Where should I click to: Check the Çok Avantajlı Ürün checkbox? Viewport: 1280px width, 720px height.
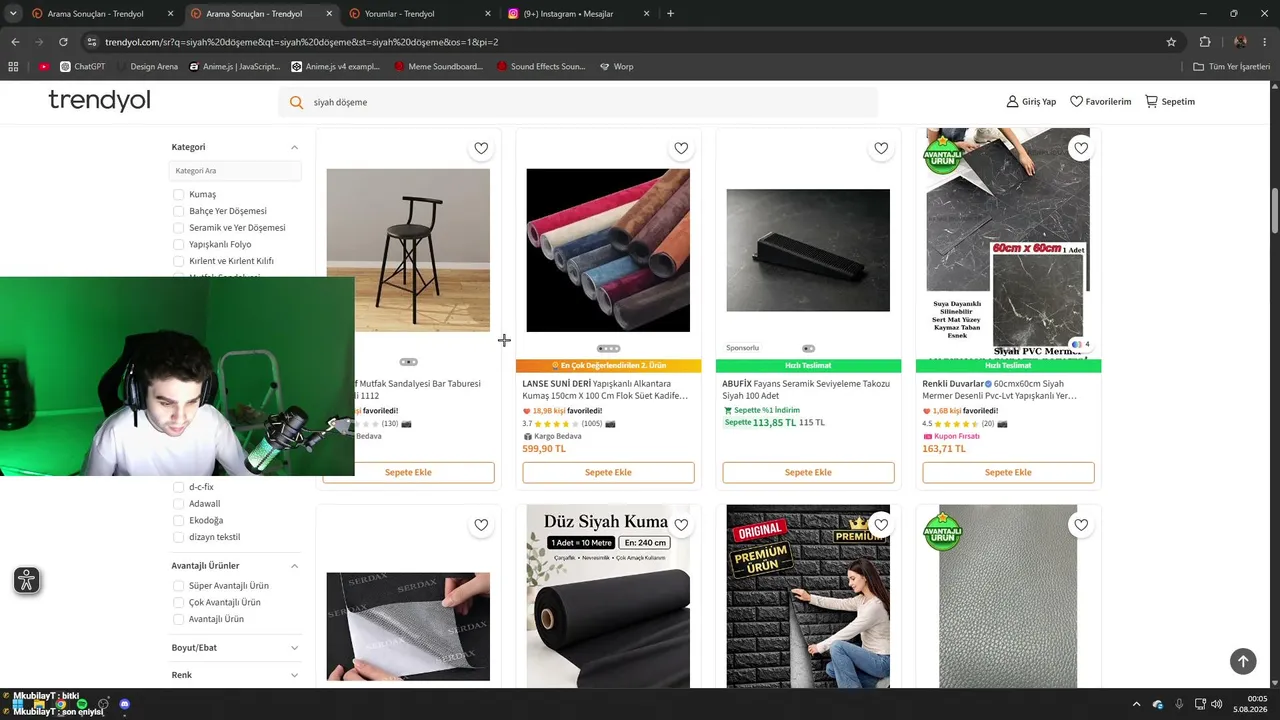coord(178,602)
